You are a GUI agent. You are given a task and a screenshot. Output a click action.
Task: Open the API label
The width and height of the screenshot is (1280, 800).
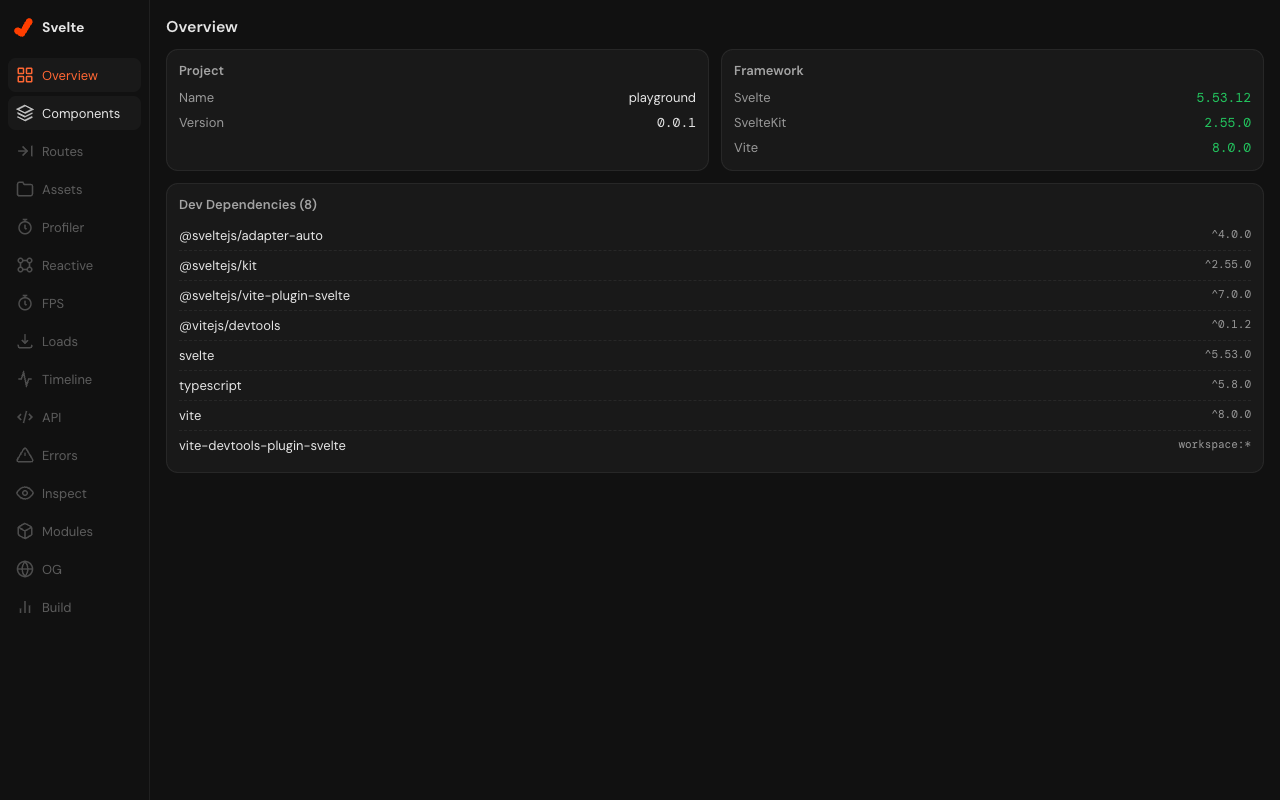52,417
